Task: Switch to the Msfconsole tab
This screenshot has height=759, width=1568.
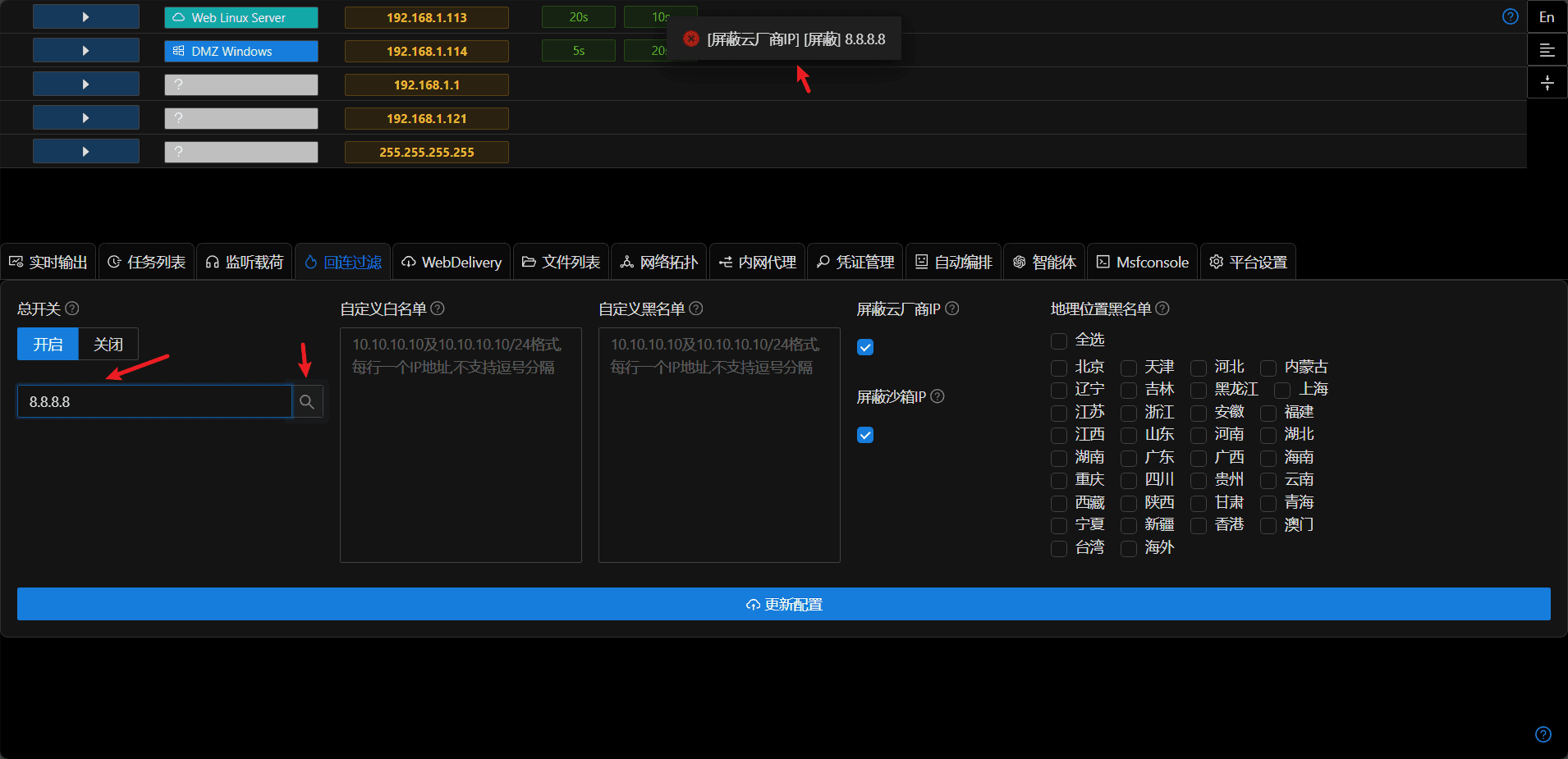Action: (1143, 262)
